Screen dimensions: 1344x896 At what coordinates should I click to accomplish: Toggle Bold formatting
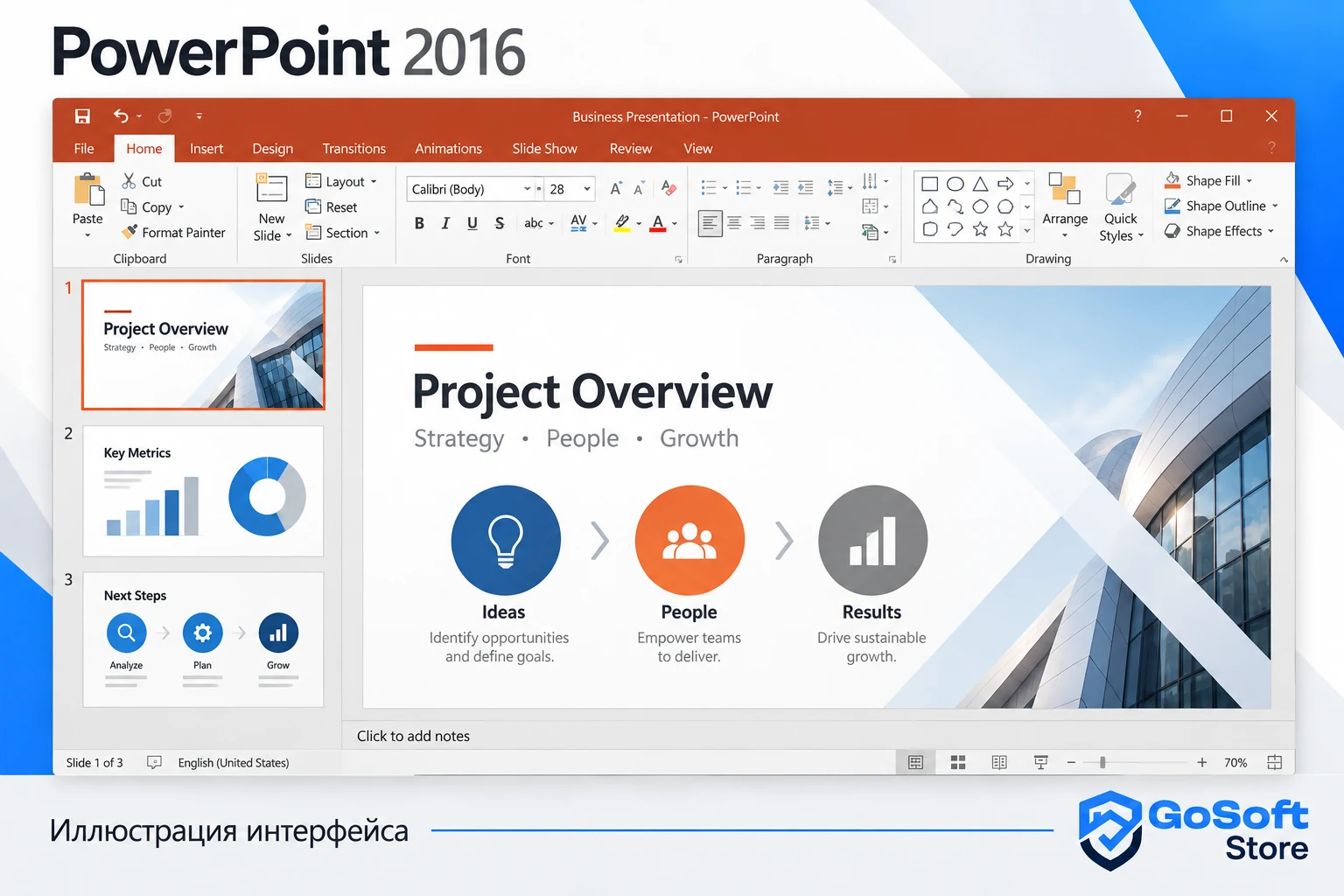pos(419,223)
